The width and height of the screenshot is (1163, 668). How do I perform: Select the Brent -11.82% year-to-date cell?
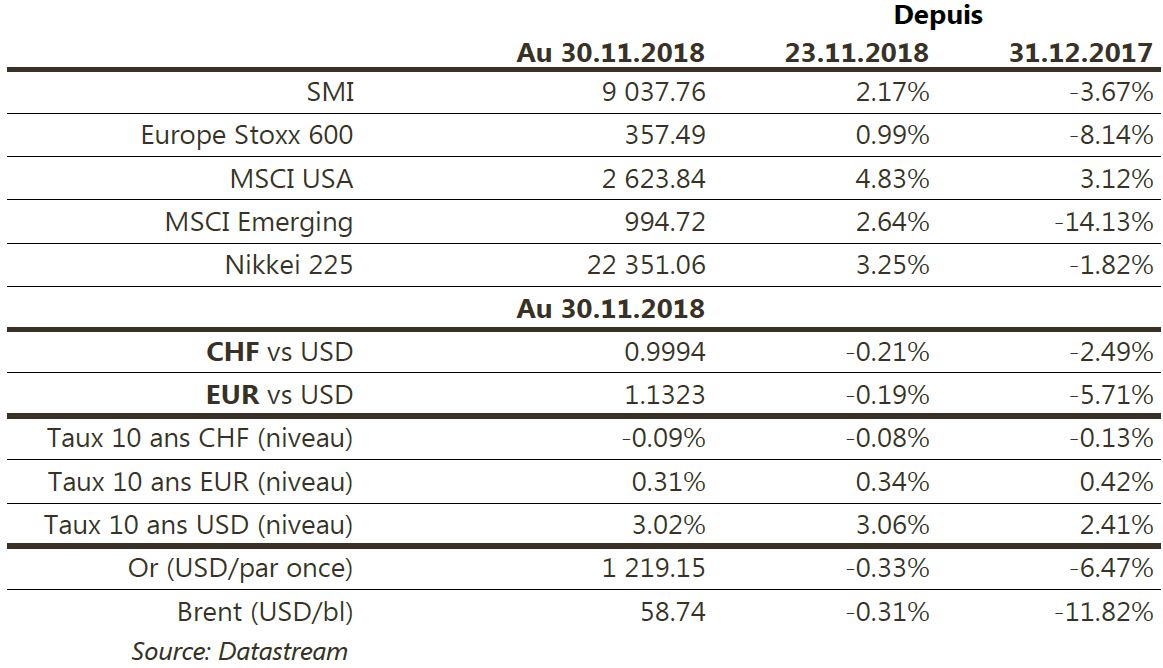[1104, 611]
